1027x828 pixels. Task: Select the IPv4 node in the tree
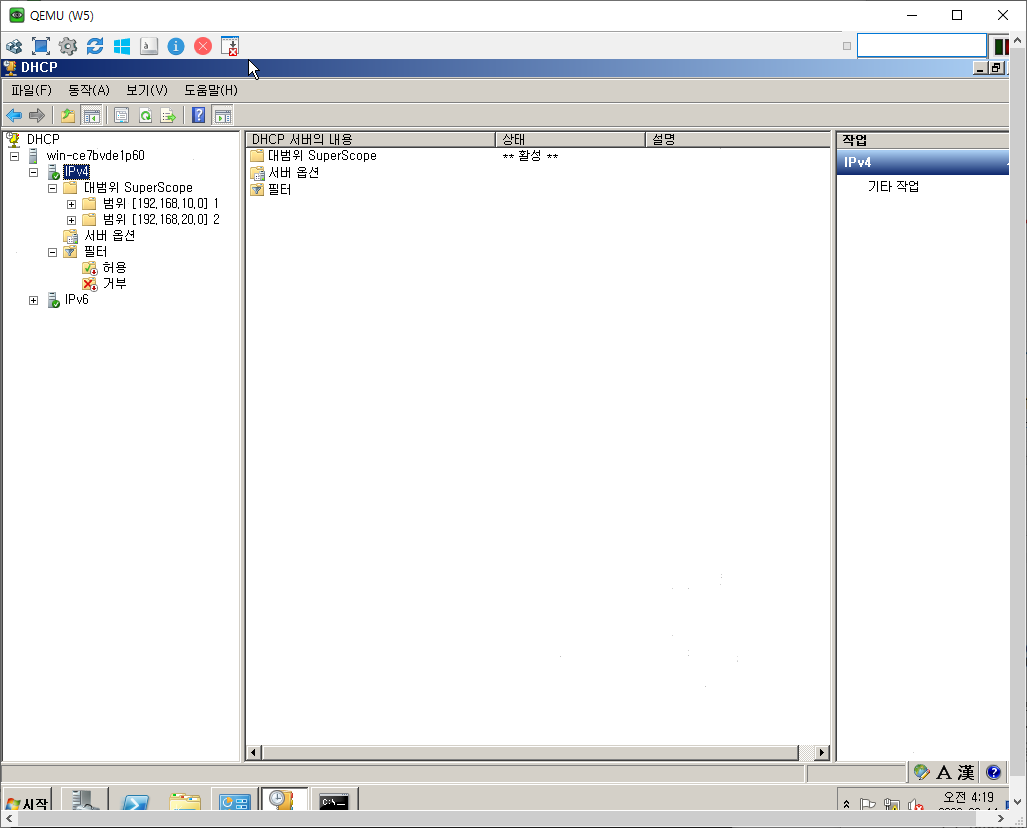(x=76, y=172)
